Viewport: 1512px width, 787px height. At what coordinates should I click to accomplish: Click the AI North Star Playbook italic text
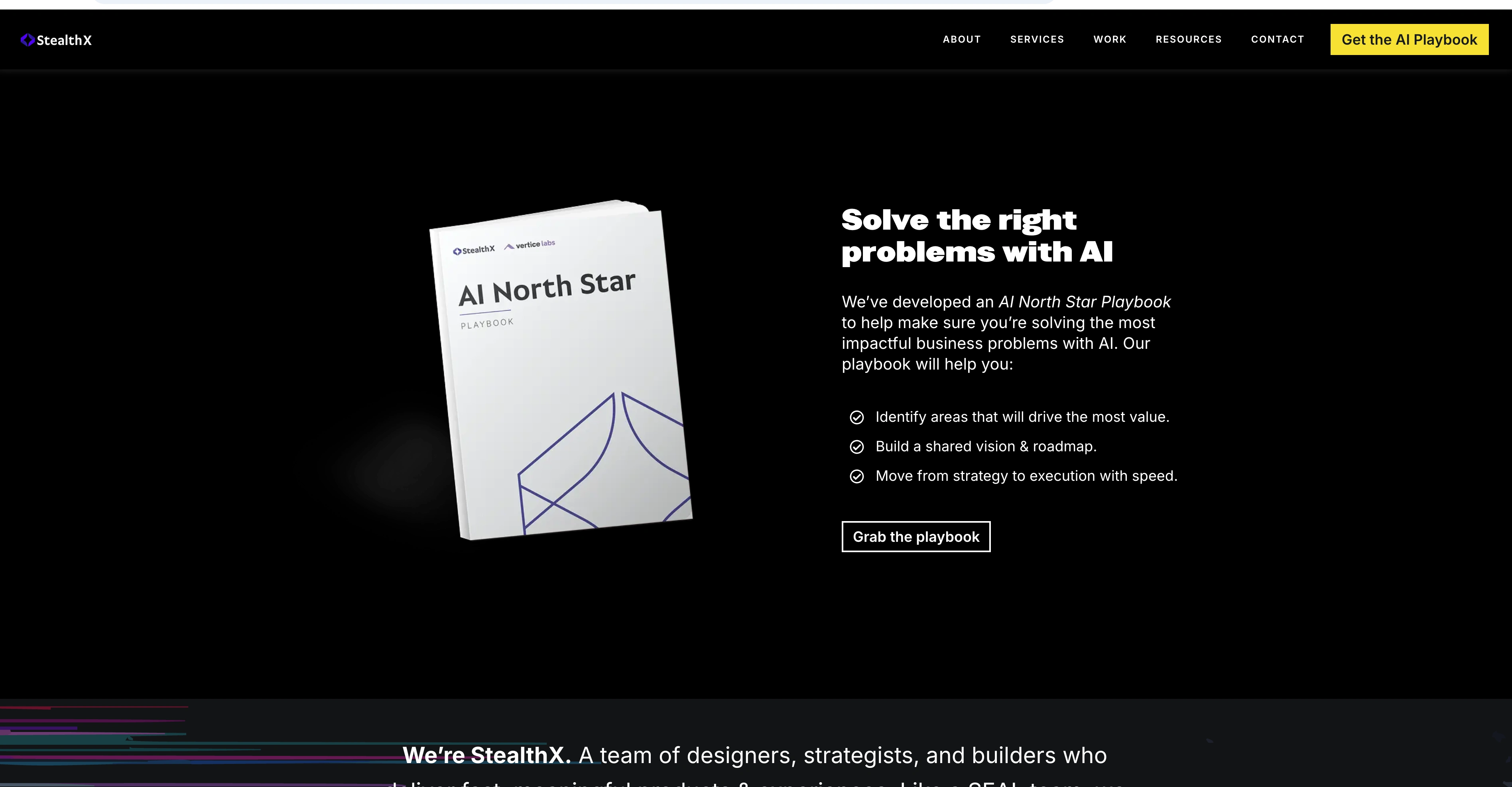click(1085, 302)
